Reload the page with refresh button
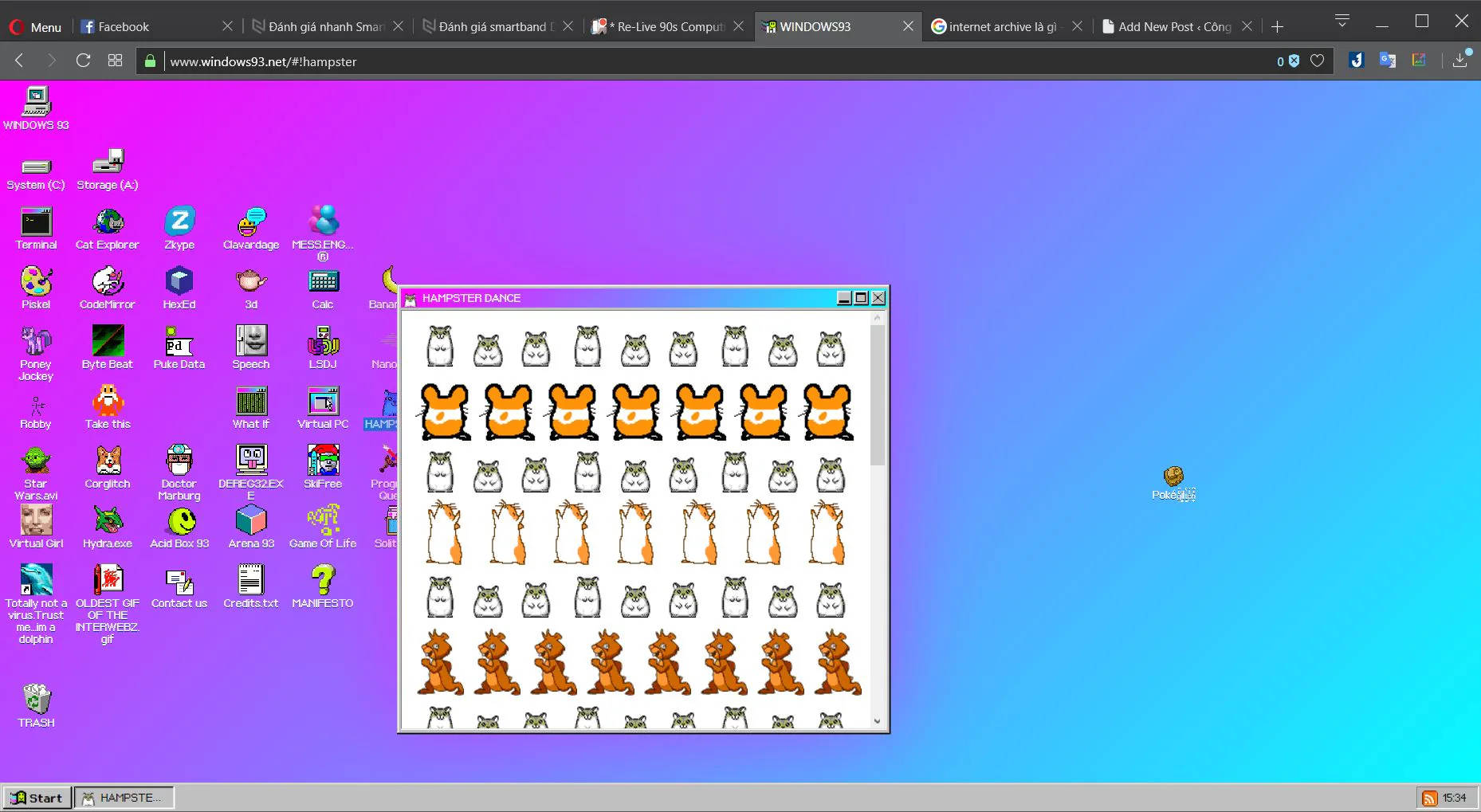 point(83,61)
